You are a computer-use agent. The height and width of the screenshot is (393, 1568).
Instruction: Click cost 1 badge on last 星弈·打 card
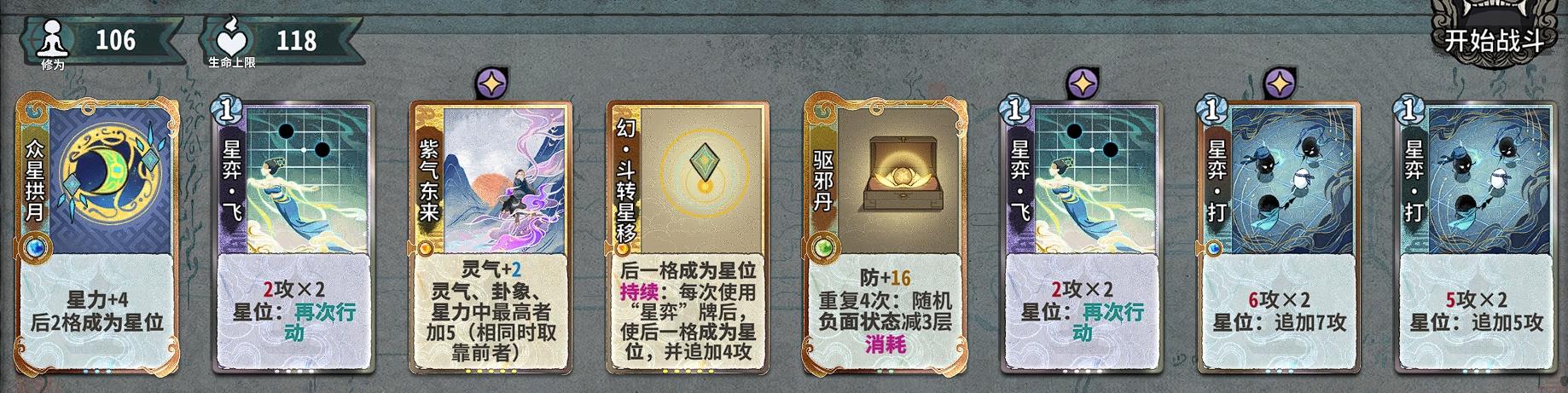click(1408, 109)
